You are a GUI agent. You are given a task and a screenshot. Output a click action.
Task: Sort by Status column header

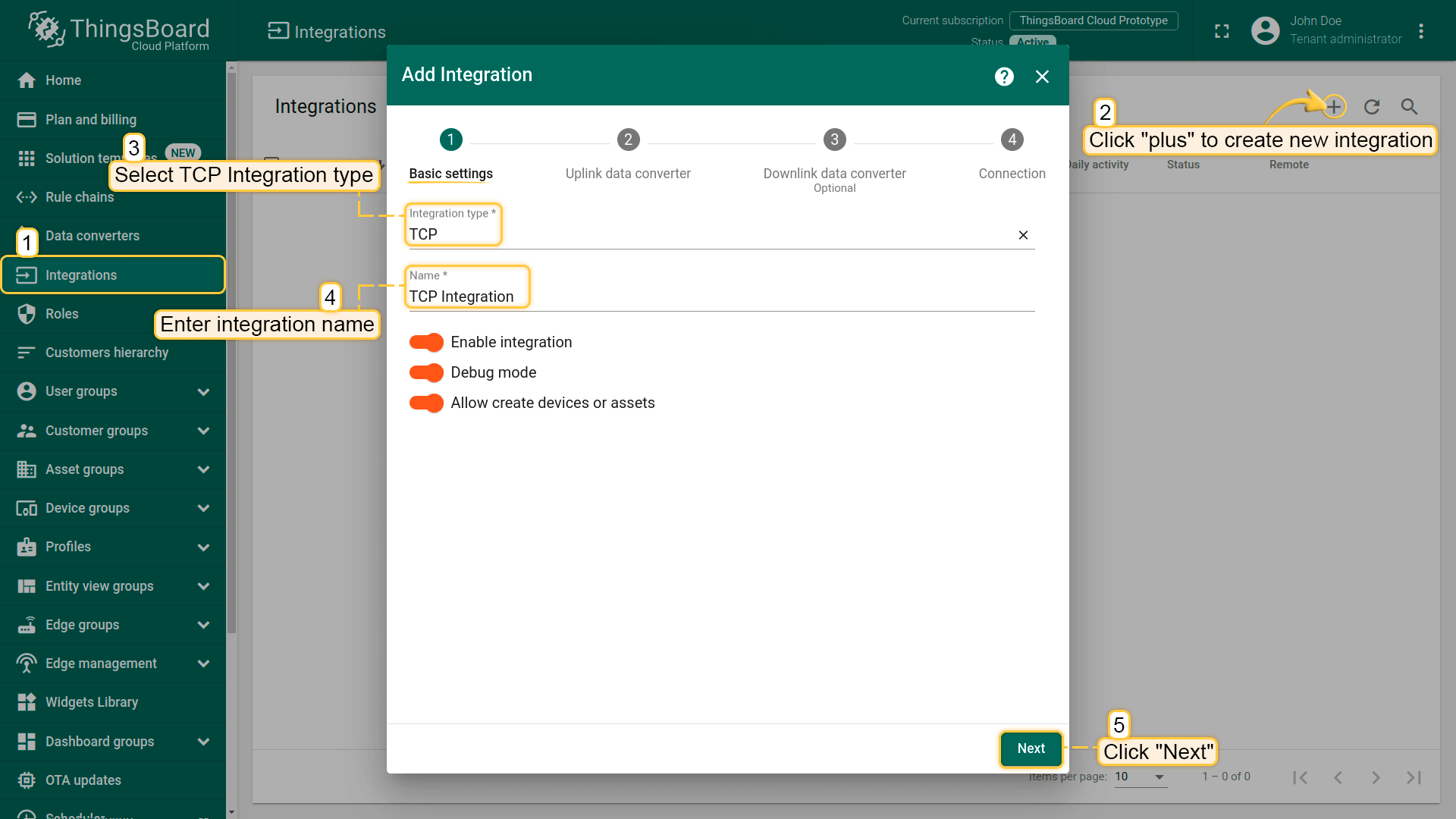click(1183, 165)
